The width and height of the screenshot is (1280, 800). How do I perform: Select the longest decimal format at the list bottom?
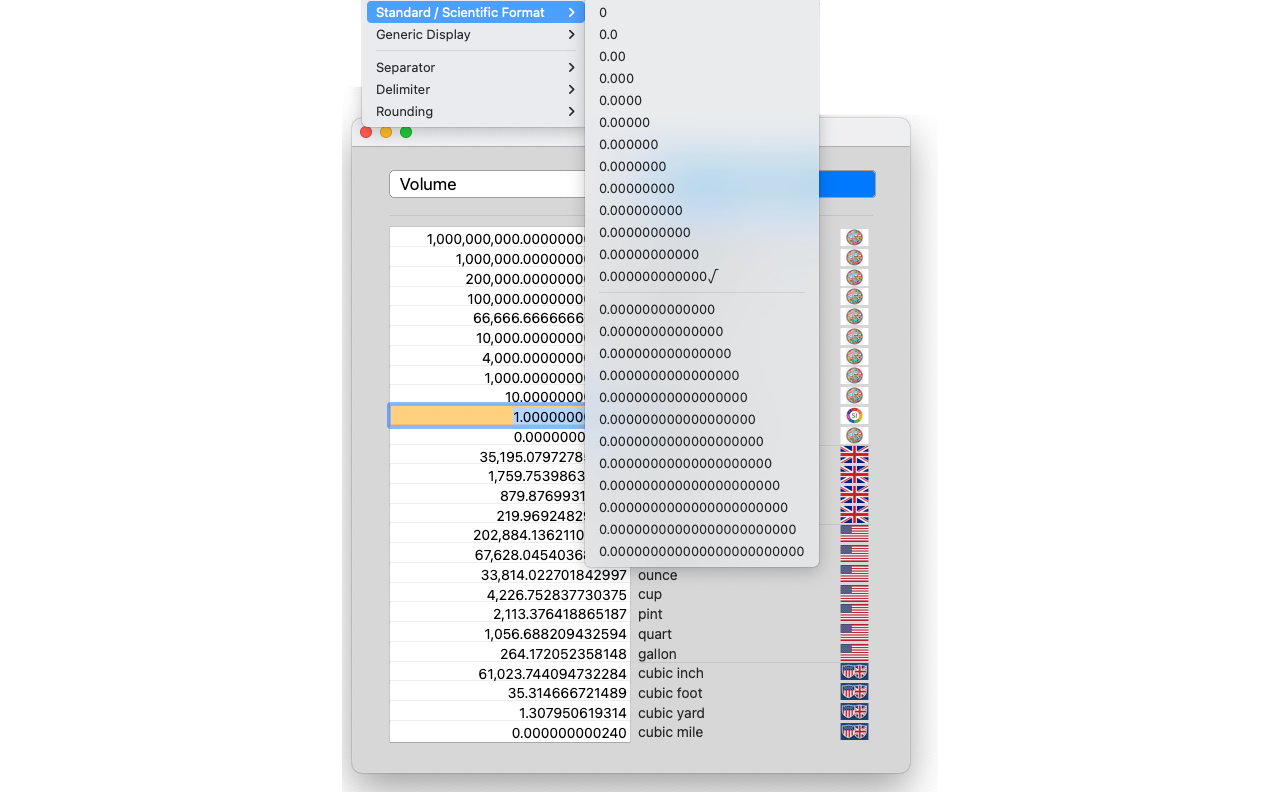[702, 551]
